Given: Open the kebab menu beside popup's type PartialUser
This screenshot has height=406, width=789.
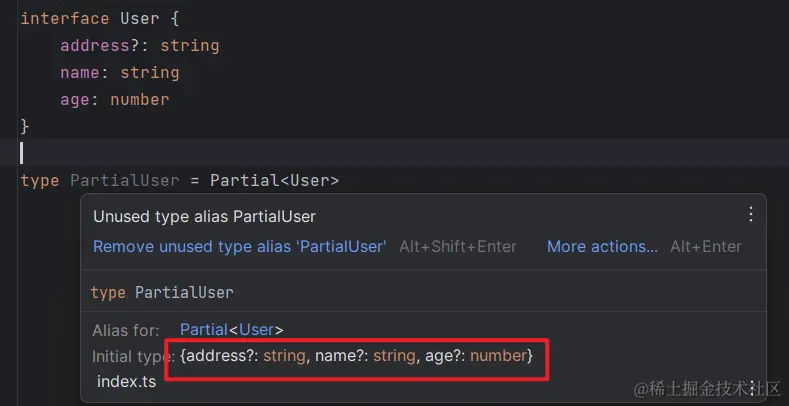Looking at the screenshot, I should pyautogui.click(x=751, y=293).
